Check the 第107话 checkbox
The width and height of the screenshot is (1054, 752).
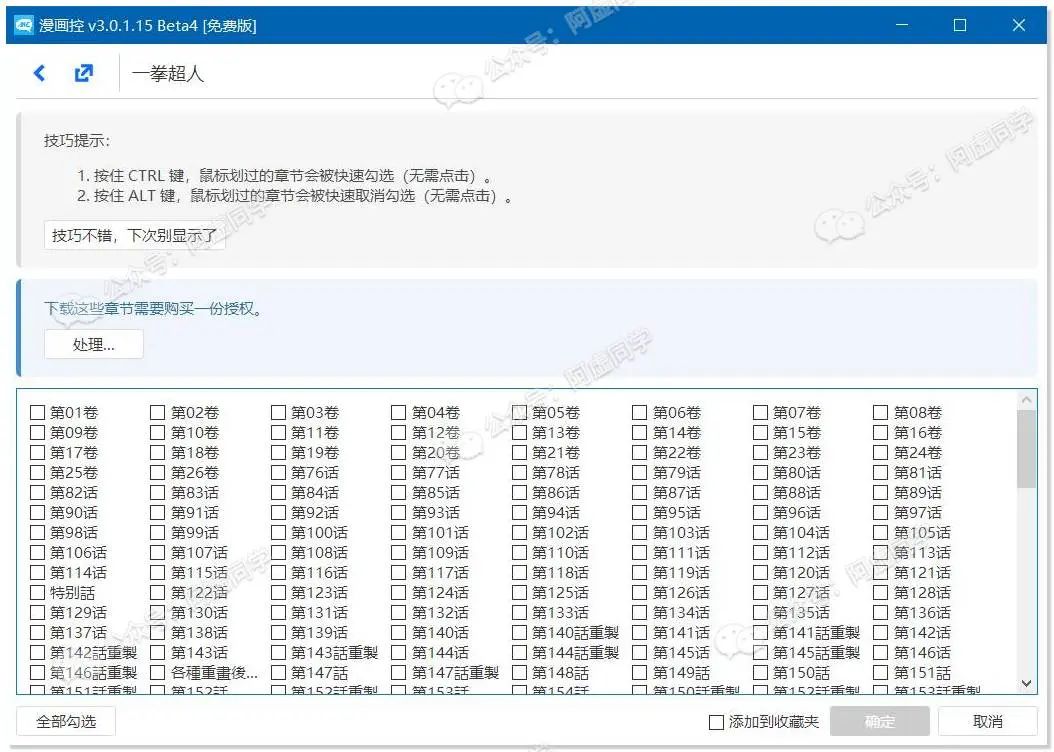(x=157, y=552)
